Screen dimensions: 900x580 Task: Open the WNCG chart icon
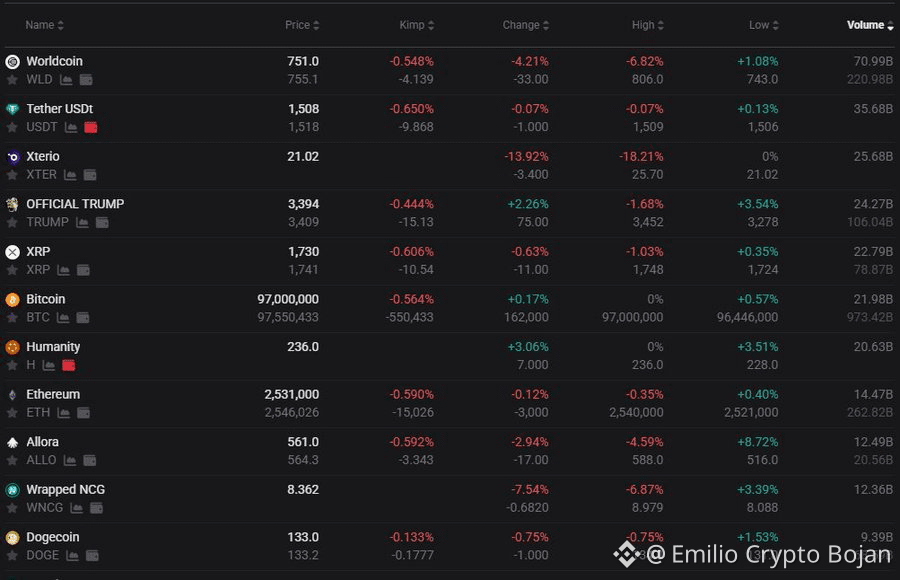coord(76,508)
